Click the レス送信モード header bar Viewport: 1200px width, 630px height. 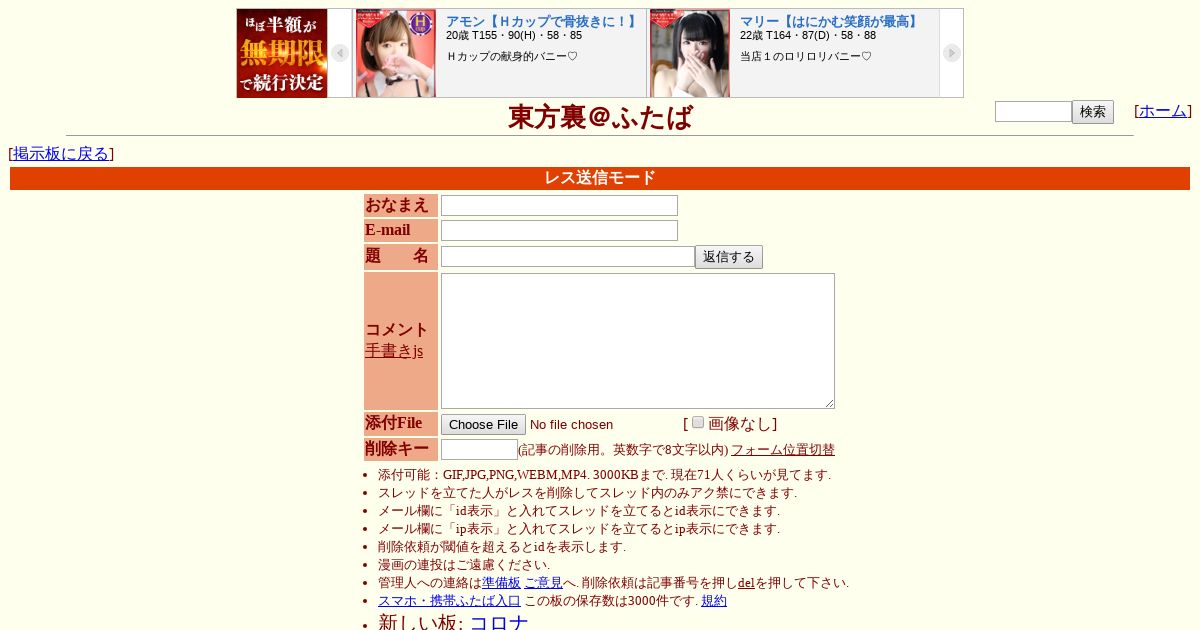click(600, 178)
